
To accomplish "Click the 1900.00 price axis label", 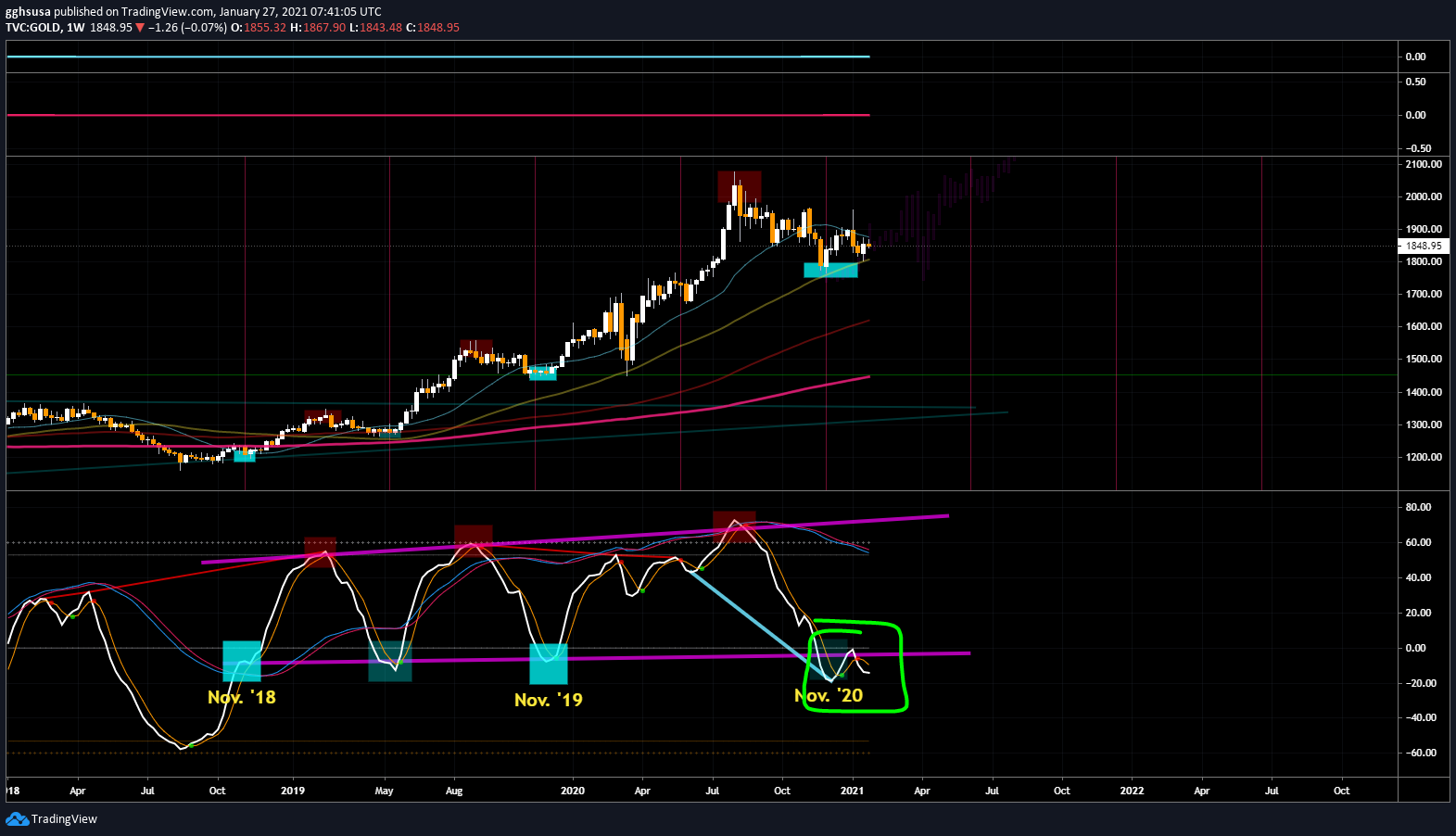I will tap(1424, 229).
